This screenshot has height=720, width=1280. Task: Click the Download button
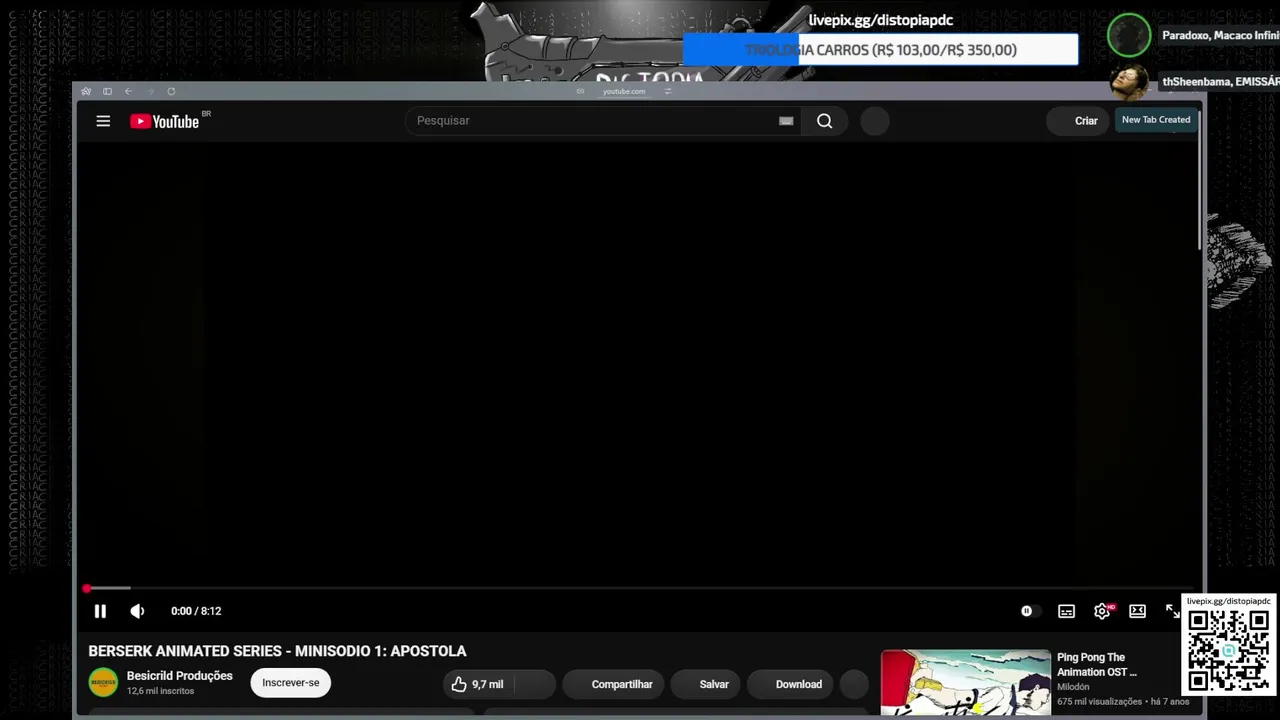(790, 684)
